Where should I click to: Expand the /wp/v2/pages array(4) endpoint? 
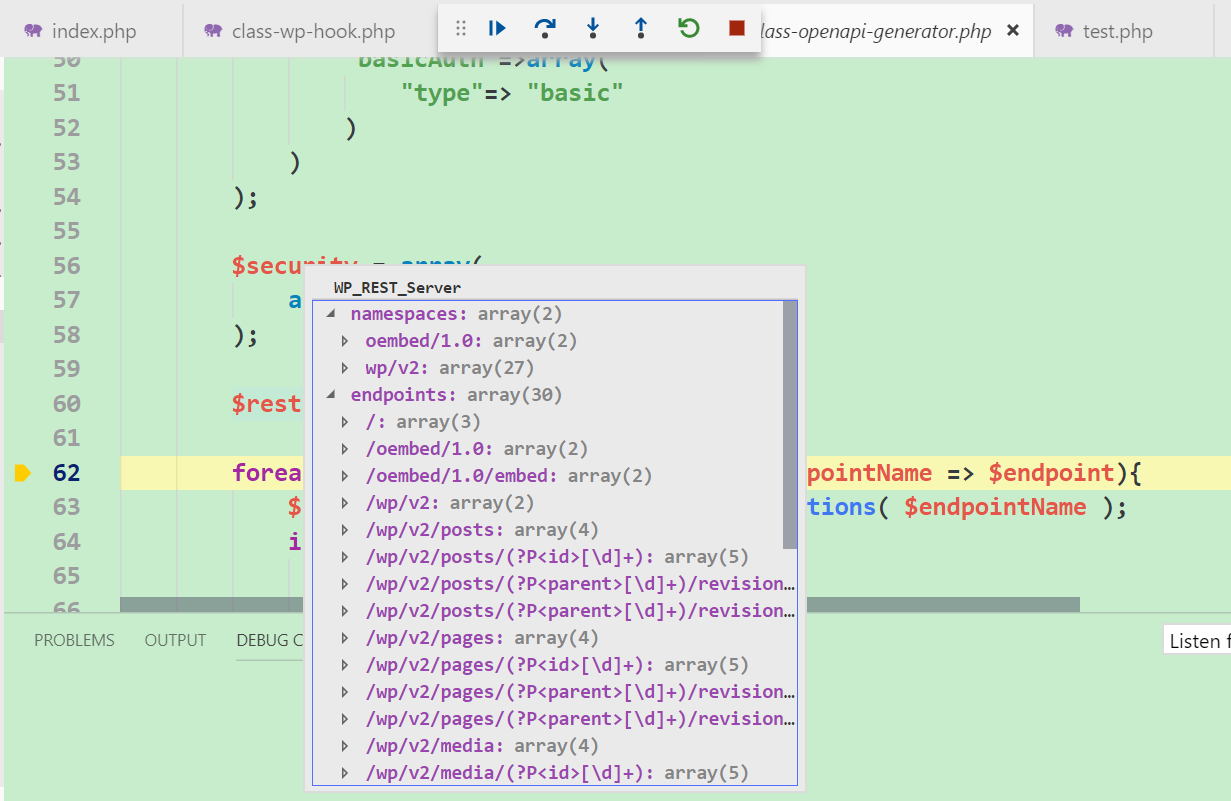(x=346, y=638)
